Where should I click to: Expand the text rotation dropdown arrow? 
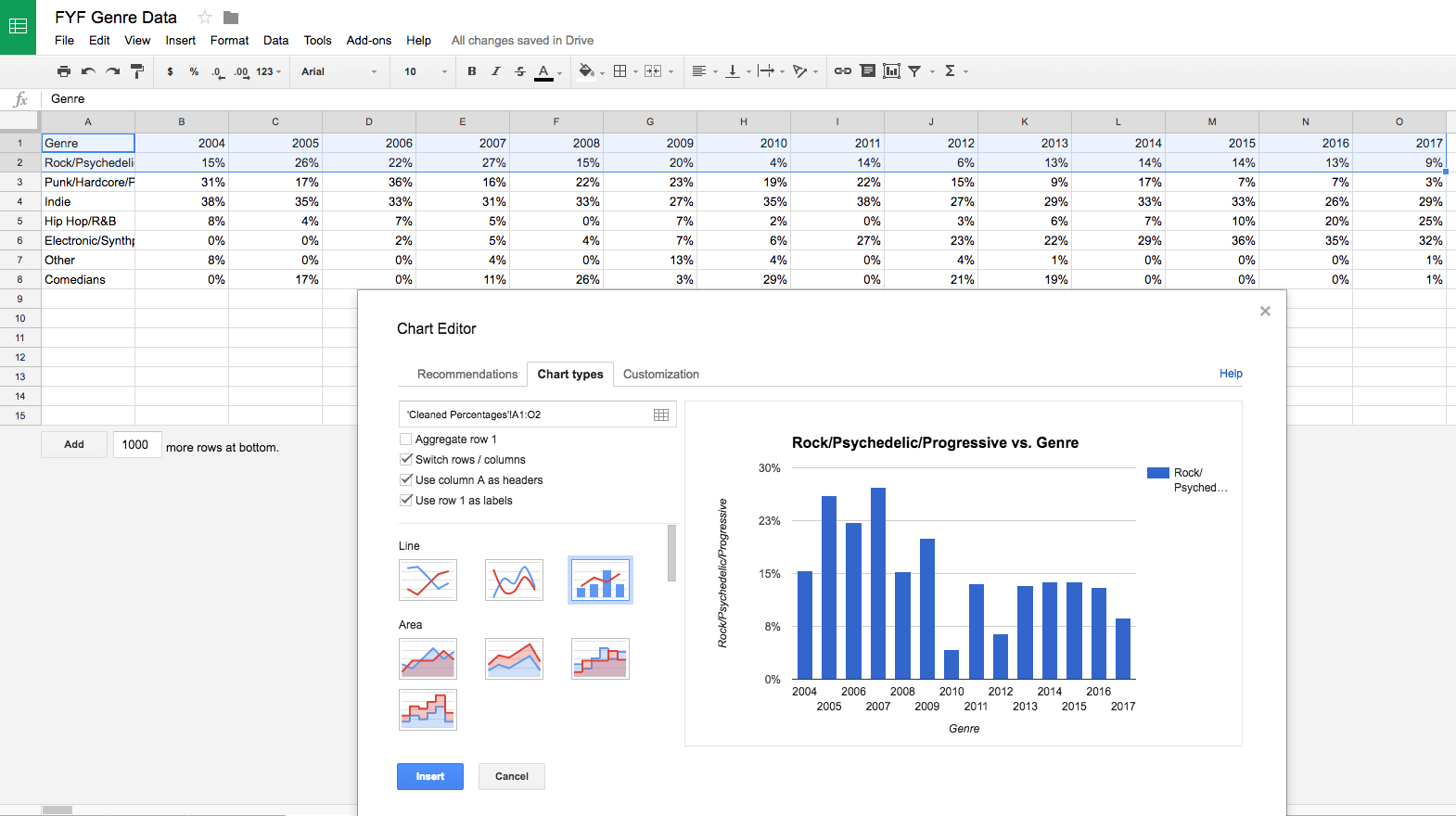tap(815, 71)
